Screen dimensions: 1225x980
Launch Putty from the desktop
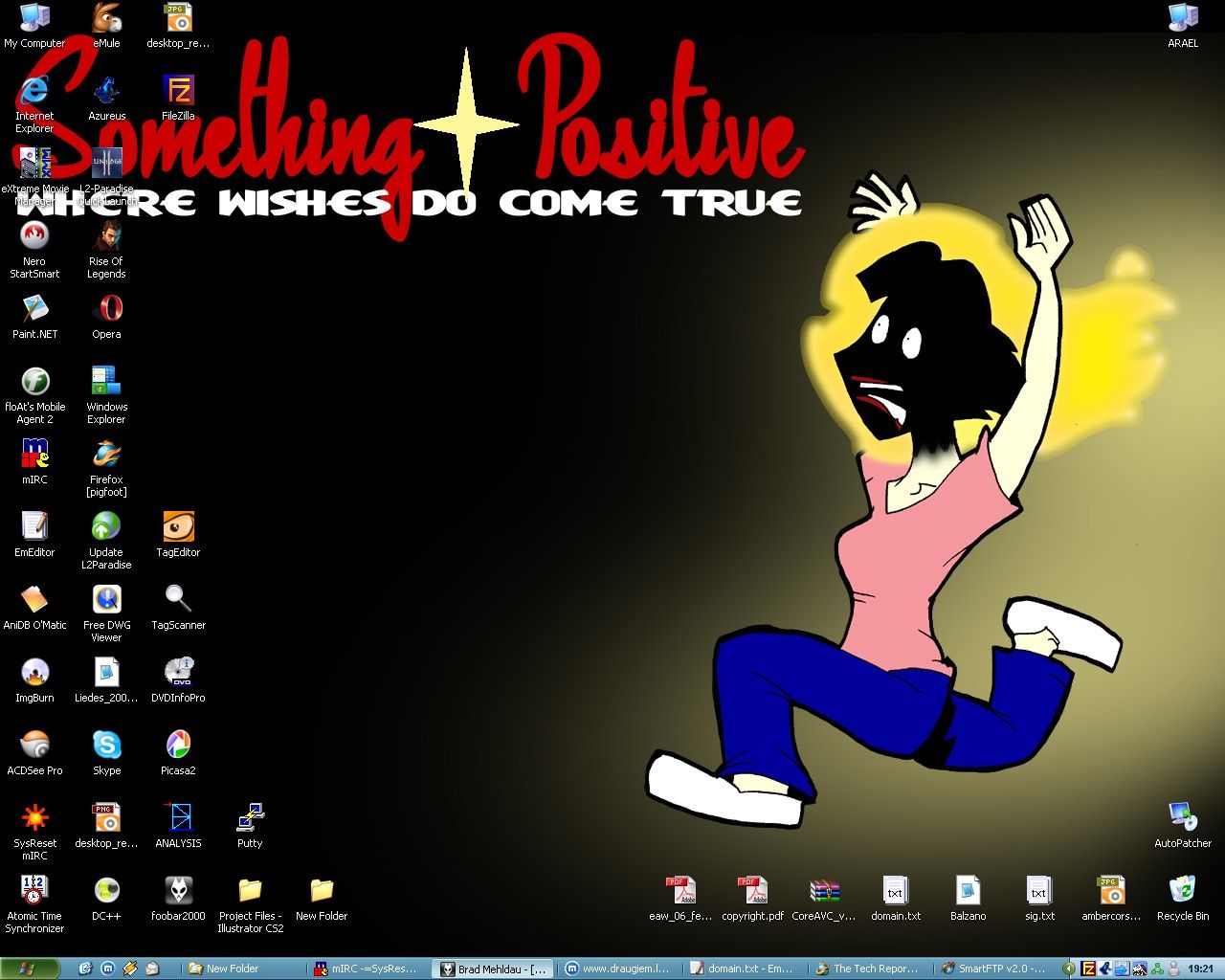250,825
